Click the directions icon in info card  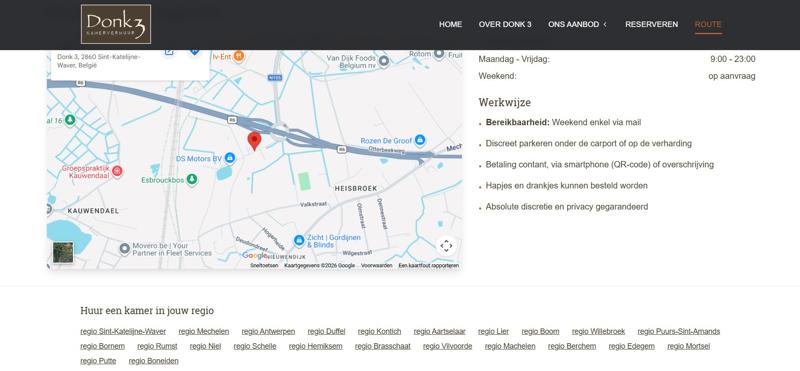tap(194, 52)
